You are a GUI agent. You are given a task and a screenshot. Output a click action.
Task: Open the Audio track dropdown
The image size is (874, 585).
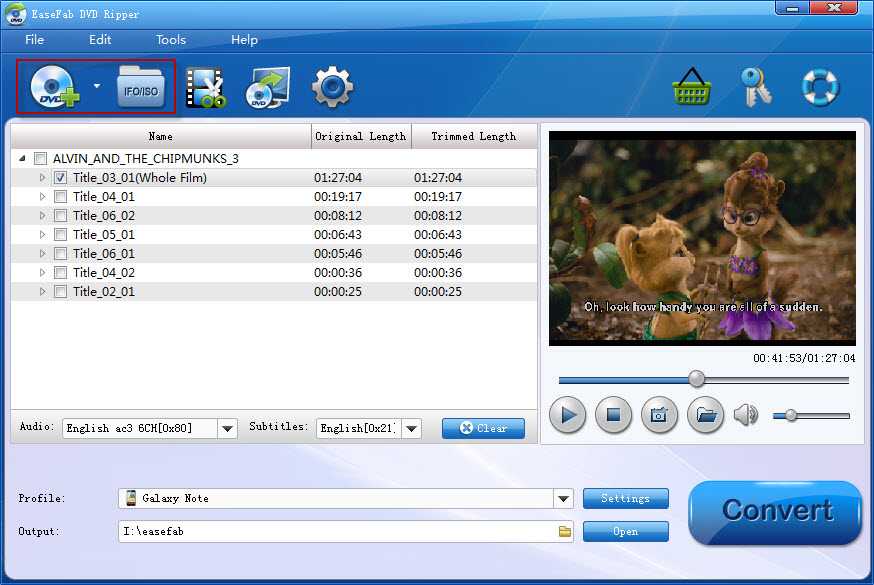(x=227, y=428)
